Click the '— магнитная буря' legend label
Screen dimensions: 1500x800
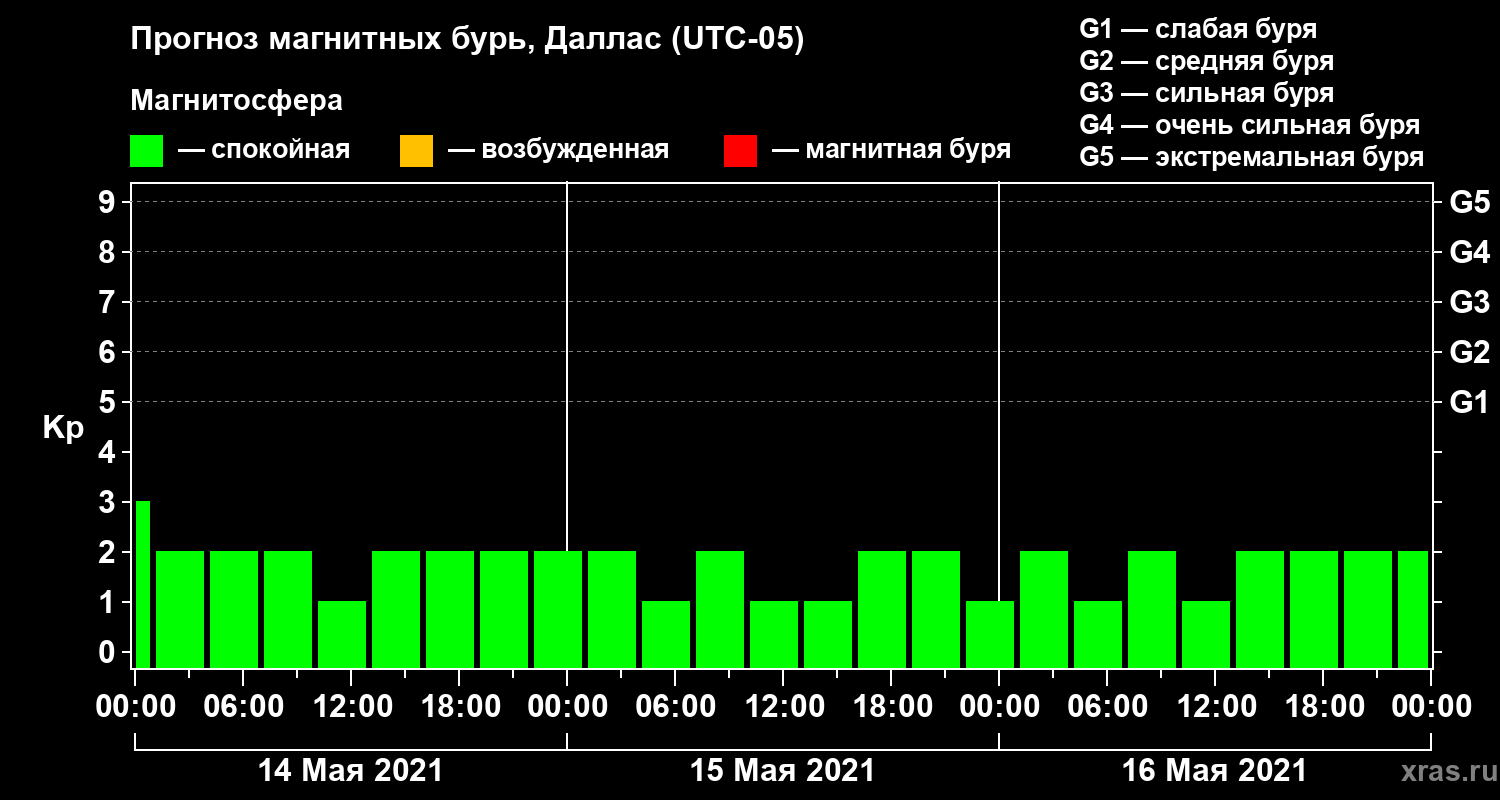pos(892,150)
